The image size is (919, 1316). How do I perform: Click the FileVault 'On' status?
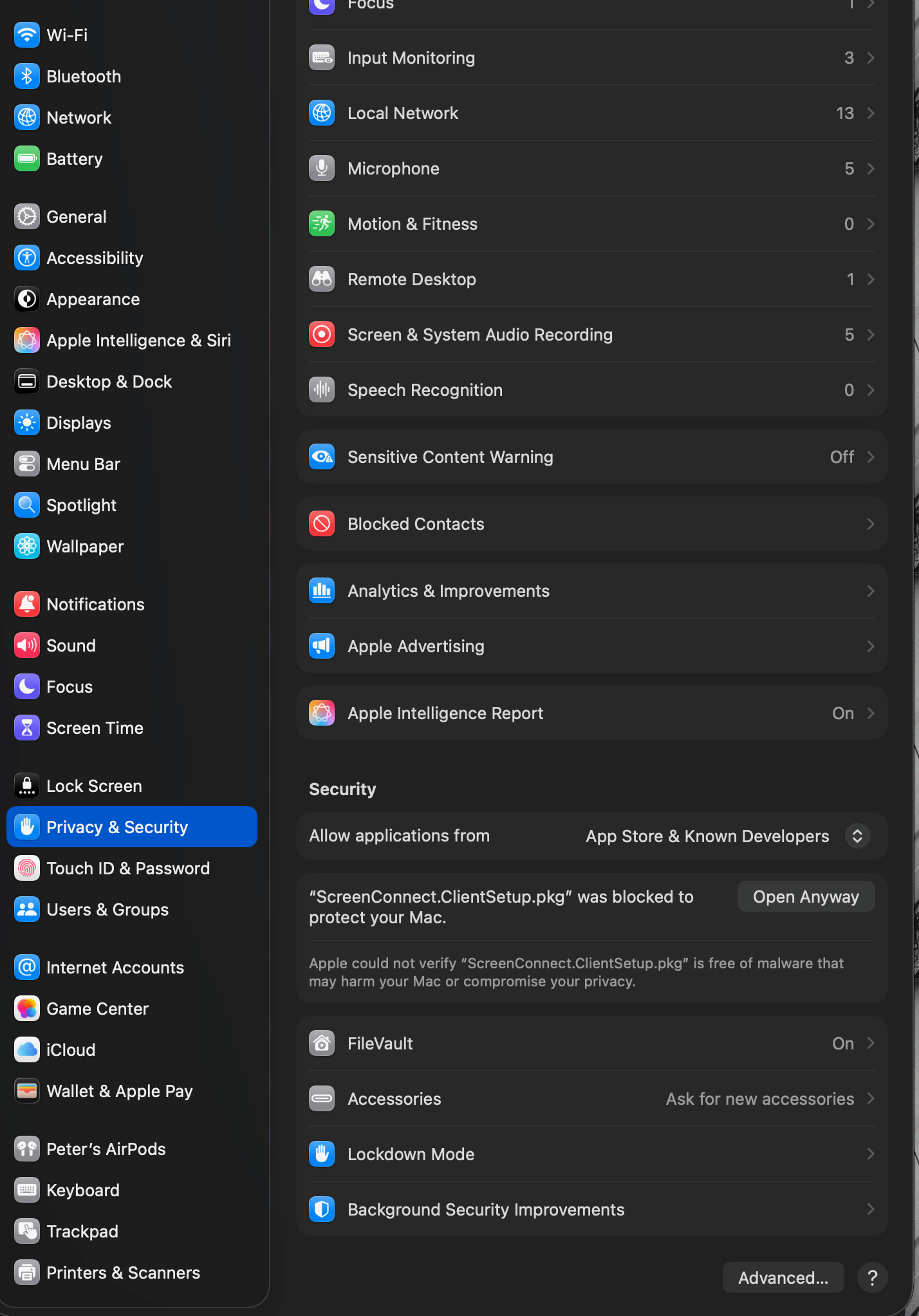tap(843, 1044)
